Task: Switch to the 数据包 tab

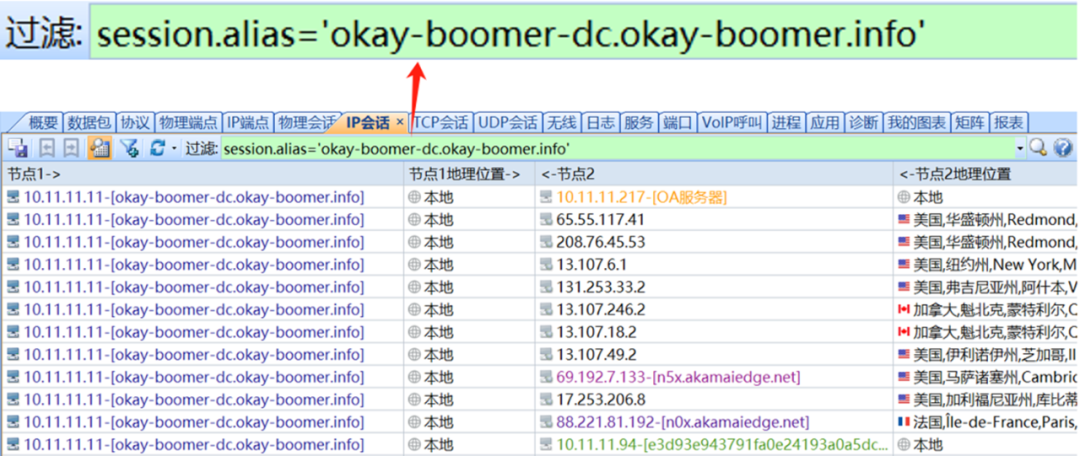Action: pos(89,123)
